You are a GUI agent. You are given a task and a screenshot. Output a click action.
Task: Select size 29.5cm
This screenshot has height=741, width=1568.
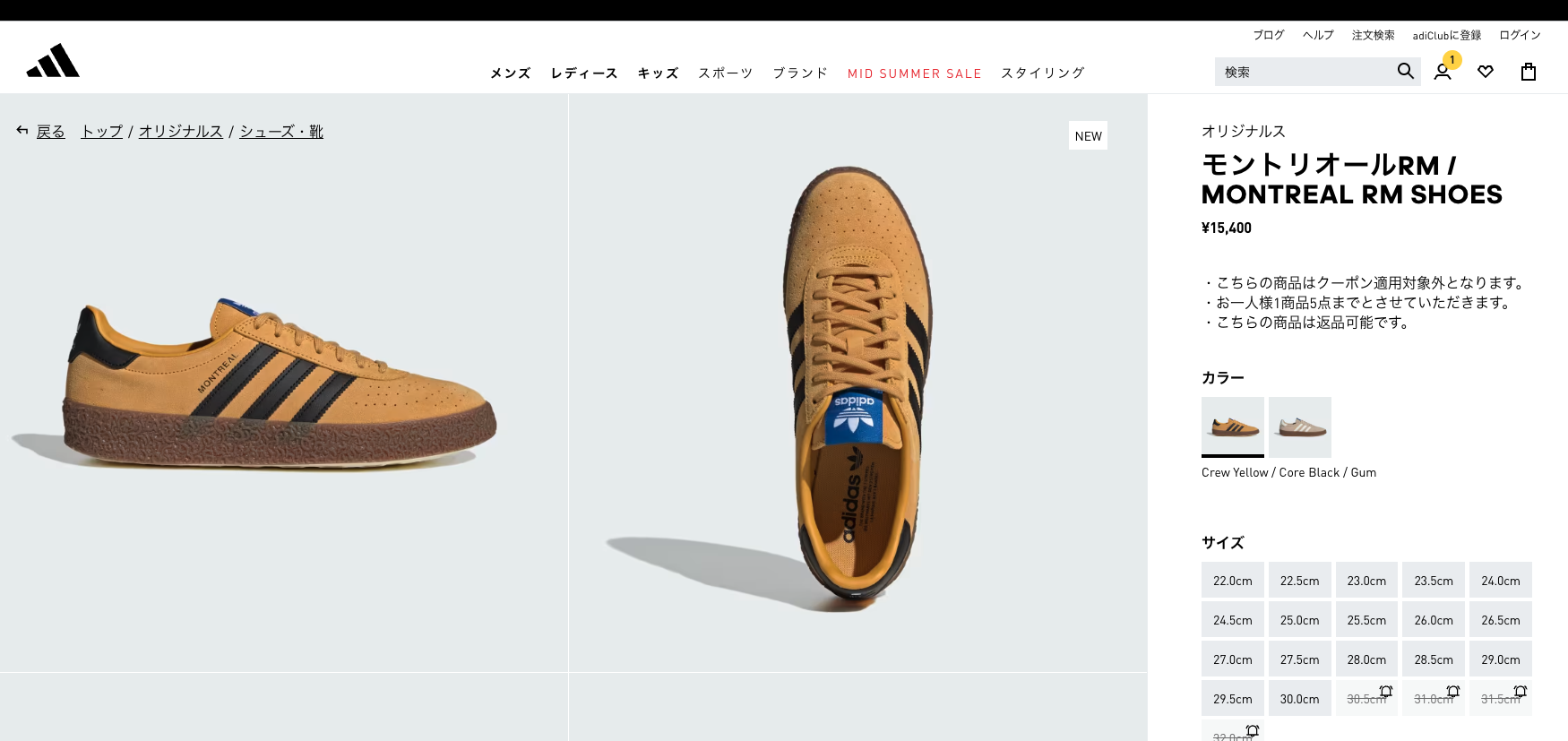point(1233,699)
